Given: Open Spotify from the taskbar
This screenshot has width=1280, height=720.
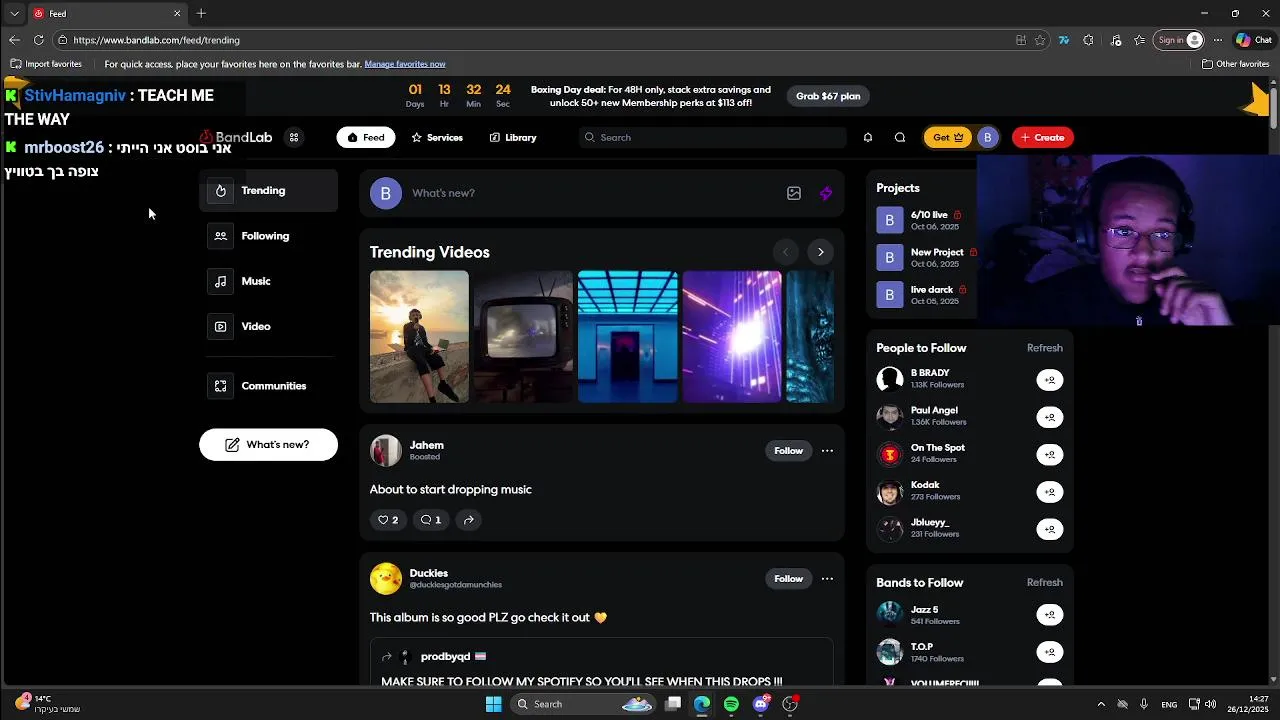Looking at the screenshot, I should [731, 704].
